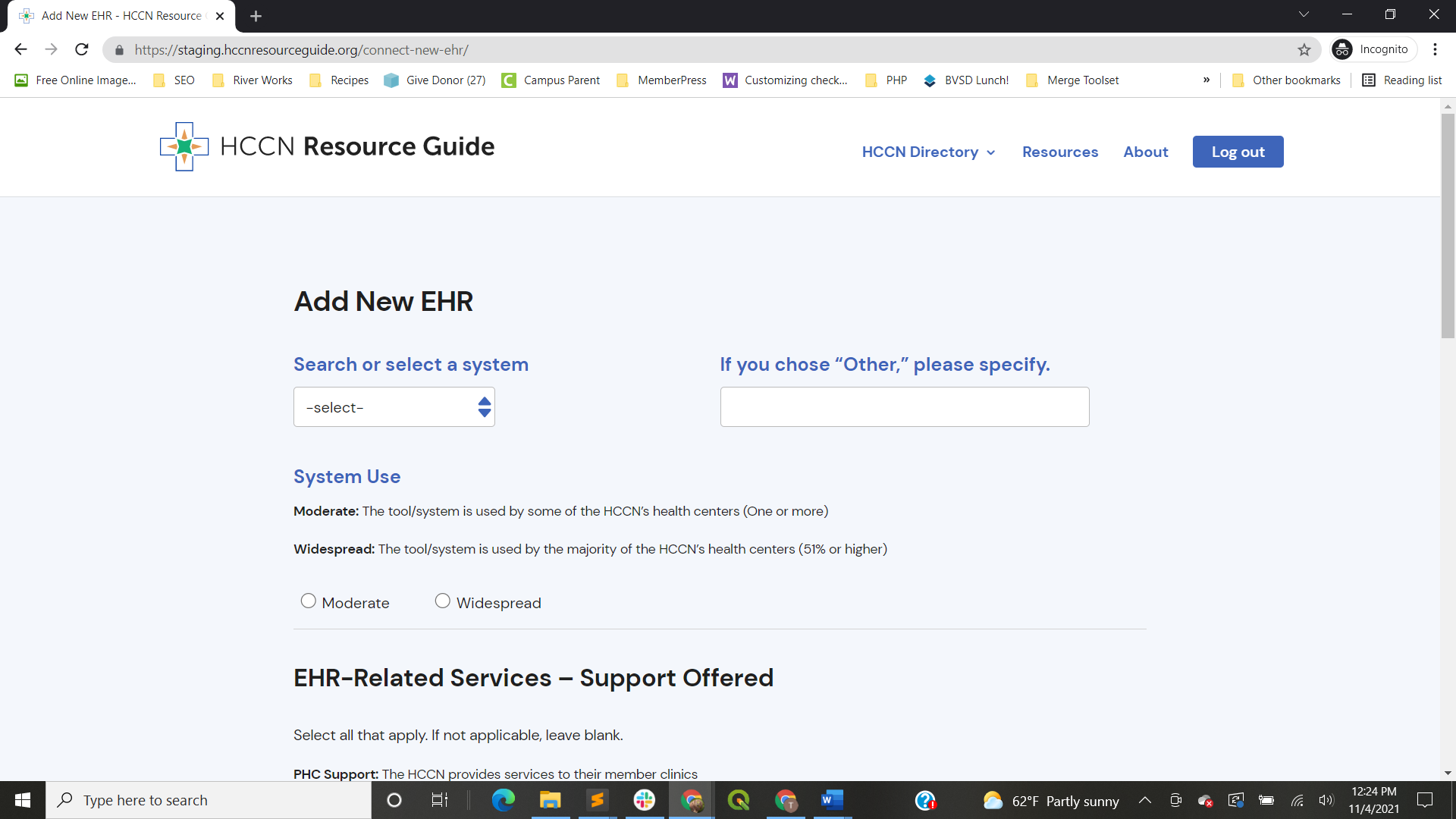
Task: Open the clock showing 12:24 PM
Action: coord(1373,800)
